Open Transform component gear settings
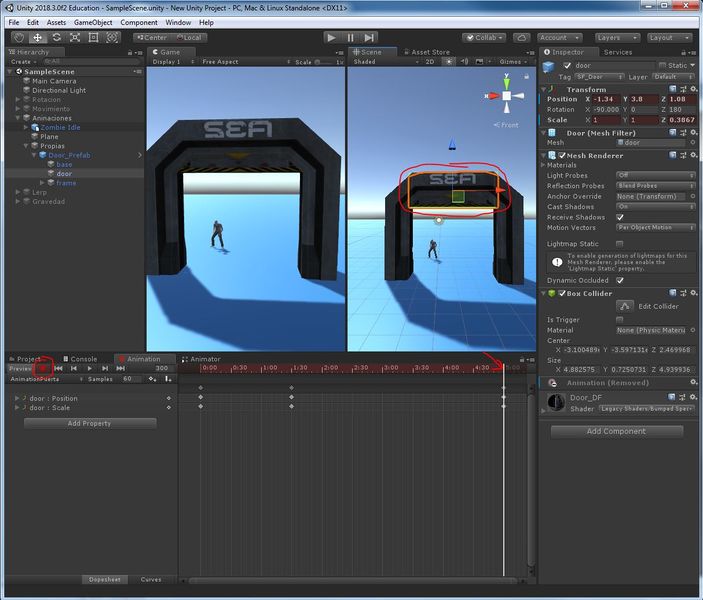Image resolution: width=703 pixels, height=600 pixels. coord(694,89)
